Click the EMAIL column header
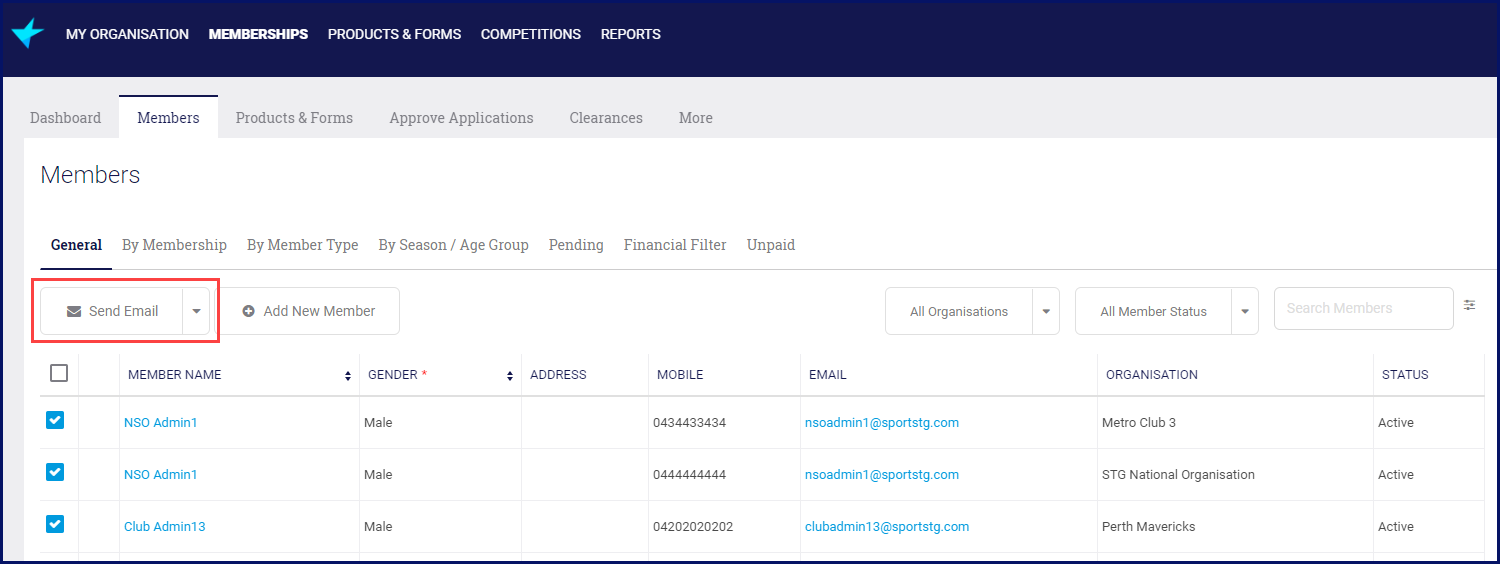Screen dimensions: 1500x564 click(828, 375)
